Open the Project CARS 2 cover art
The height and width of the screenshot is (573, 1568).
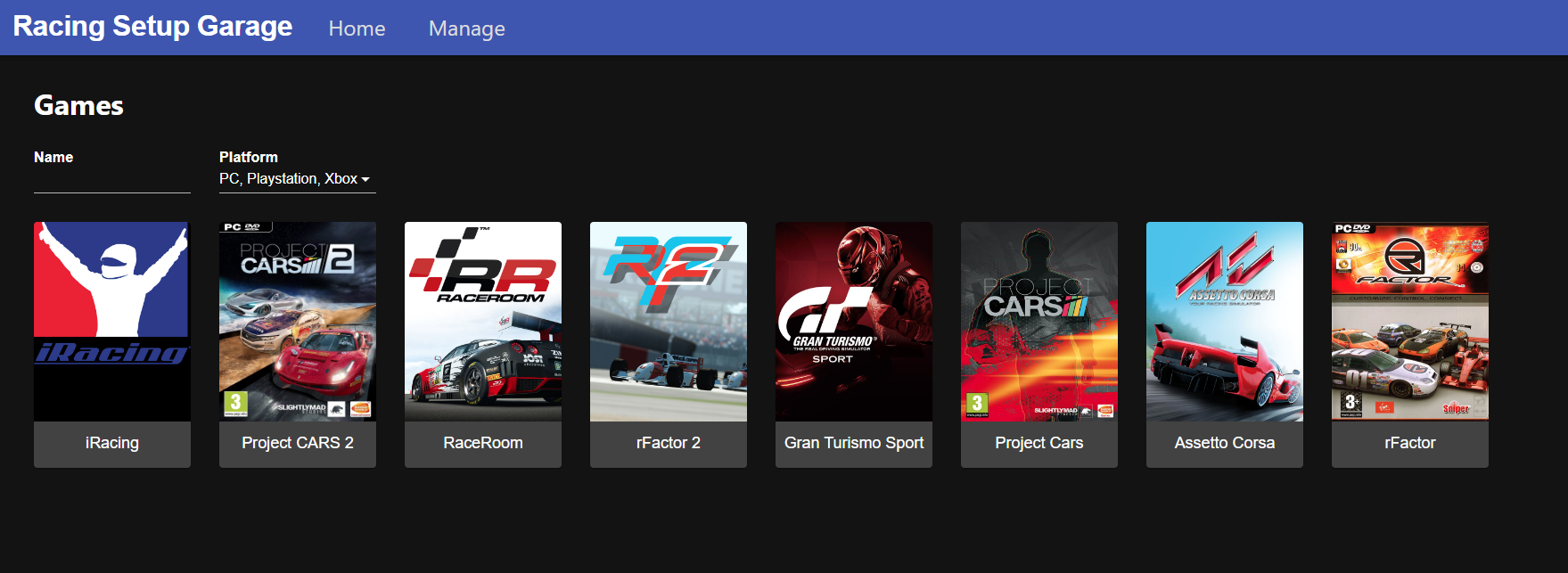pyautogui.click(x=298, y=322)
